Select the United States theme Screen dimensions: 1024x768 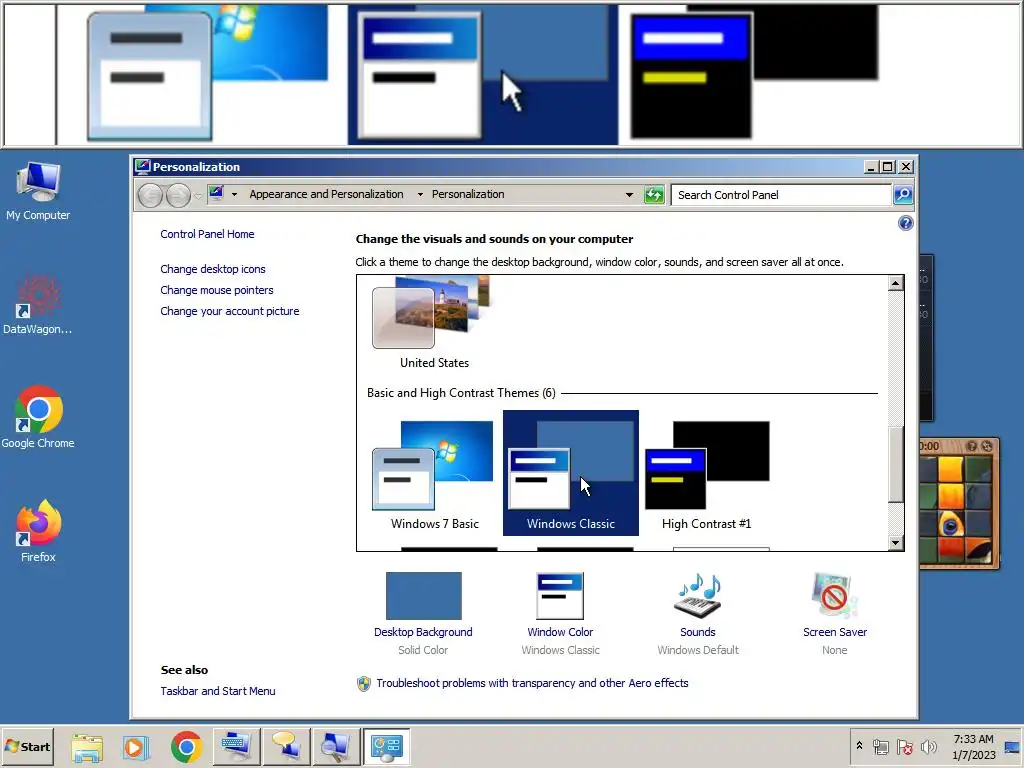click(434, 323)
